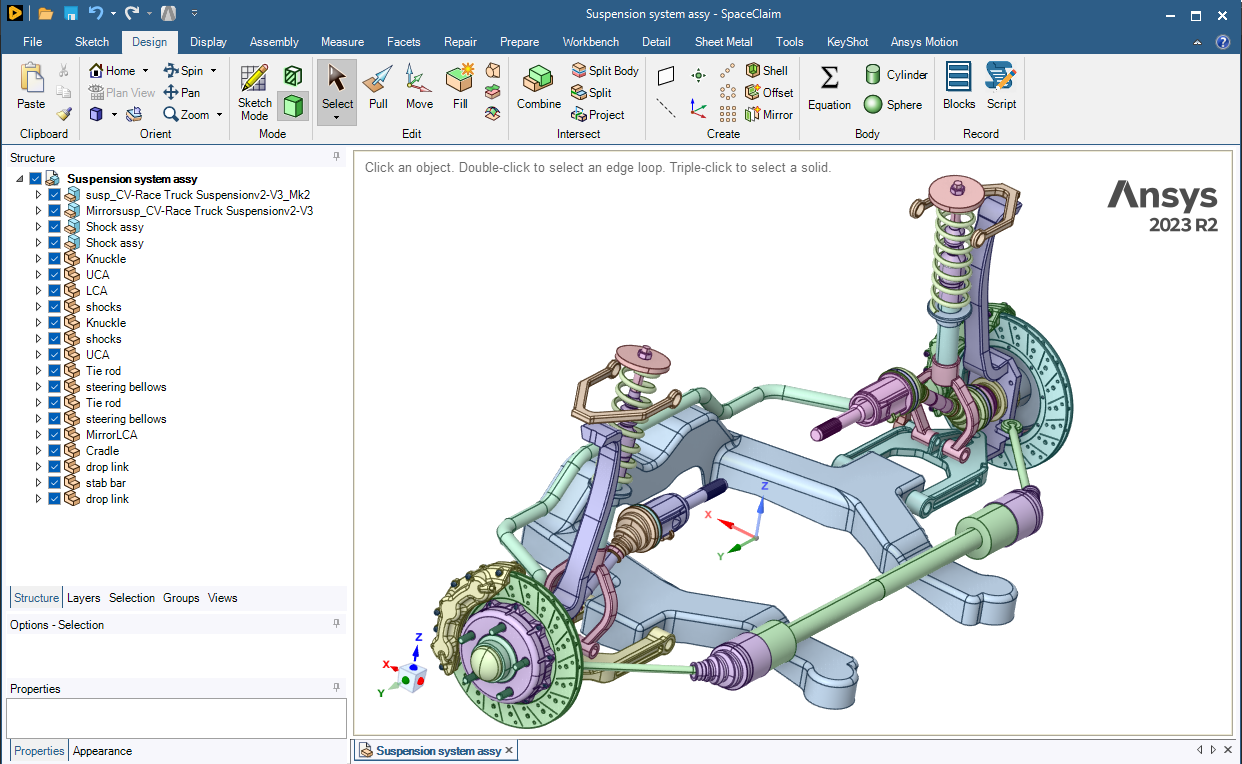Image resolution: width=1242 pixels, height=764 pixels.
Task: Uncheck the Cradle component checkbox
Action: point(55,451)
